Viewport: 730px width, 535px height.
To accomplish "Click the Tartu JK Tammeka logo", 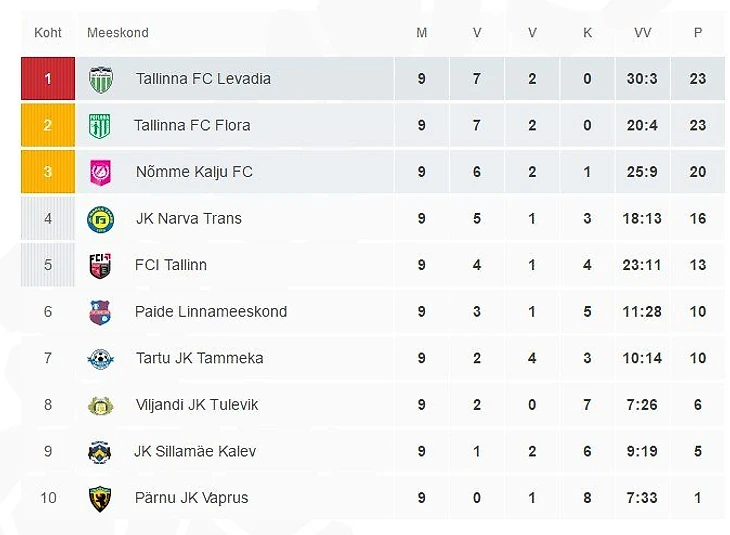I will 100,359.
